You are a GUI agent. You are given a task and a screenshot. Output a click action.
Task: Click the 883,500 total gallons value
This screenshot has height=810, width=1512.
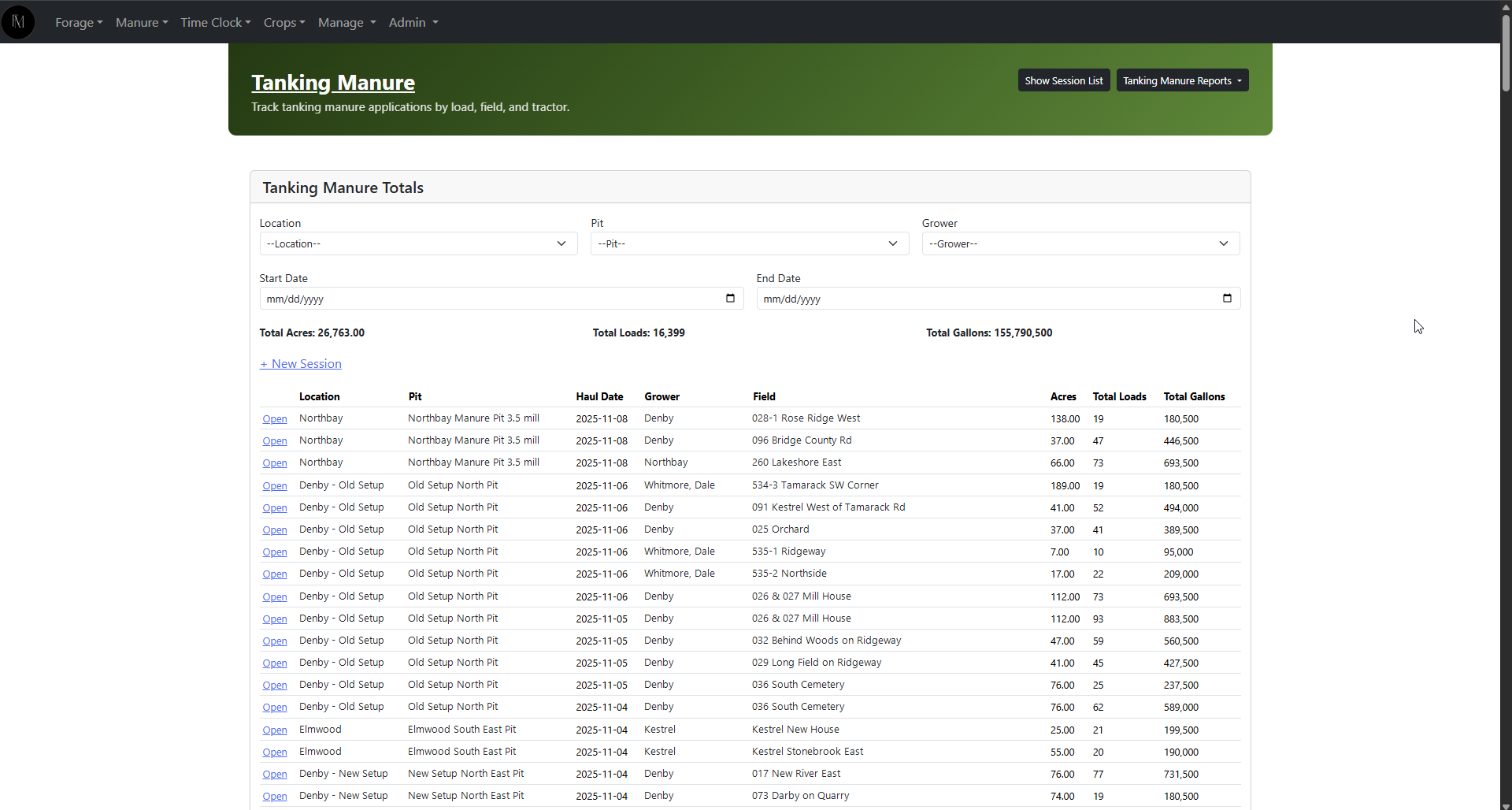(1181, 619)
